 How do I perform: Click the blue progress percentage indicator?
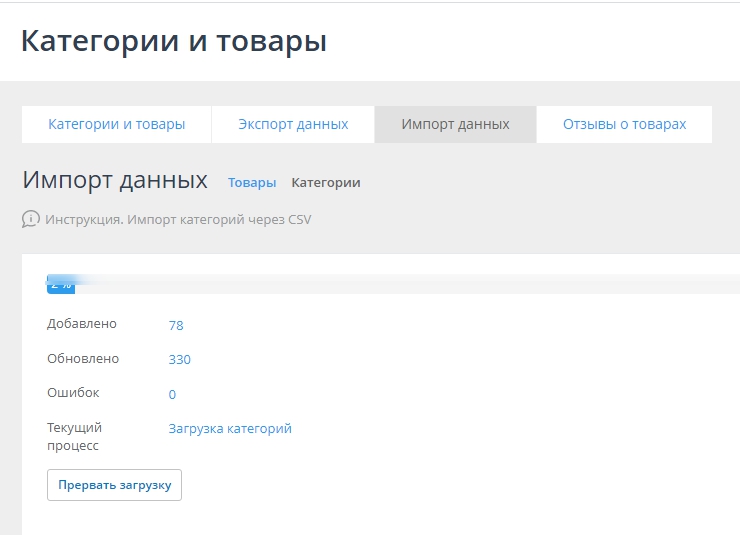61,284
